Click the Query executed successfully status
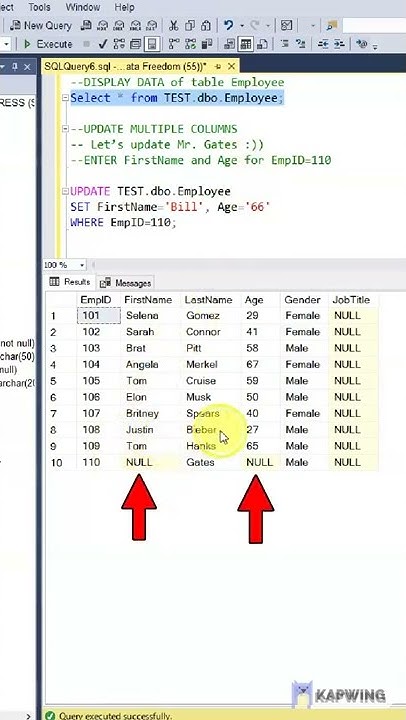406x720 pixels. tap(109, 715)
